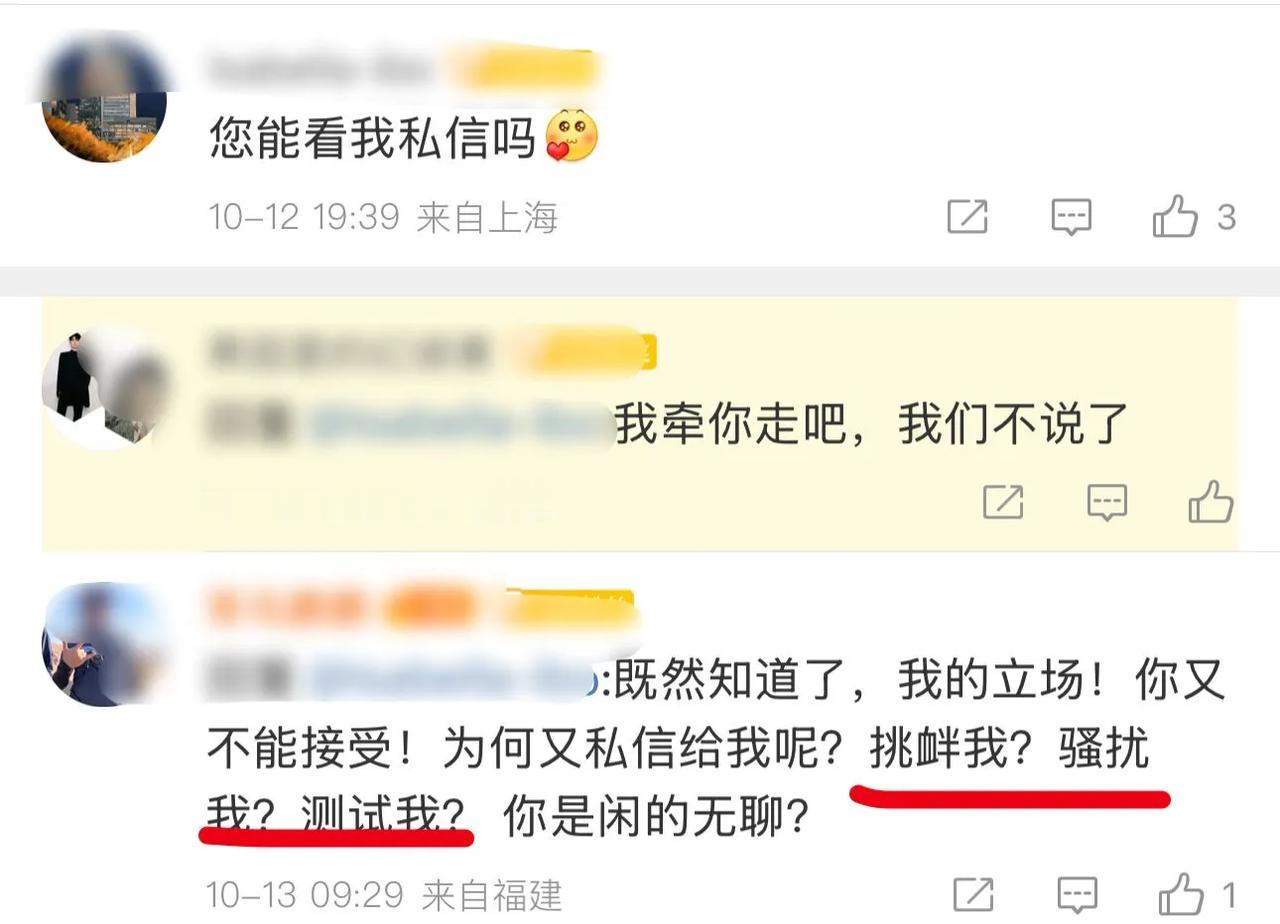This screenshot has height=924, width=1280.
Task: Open profile of the first commenter avatar
Action: (105, 99)
